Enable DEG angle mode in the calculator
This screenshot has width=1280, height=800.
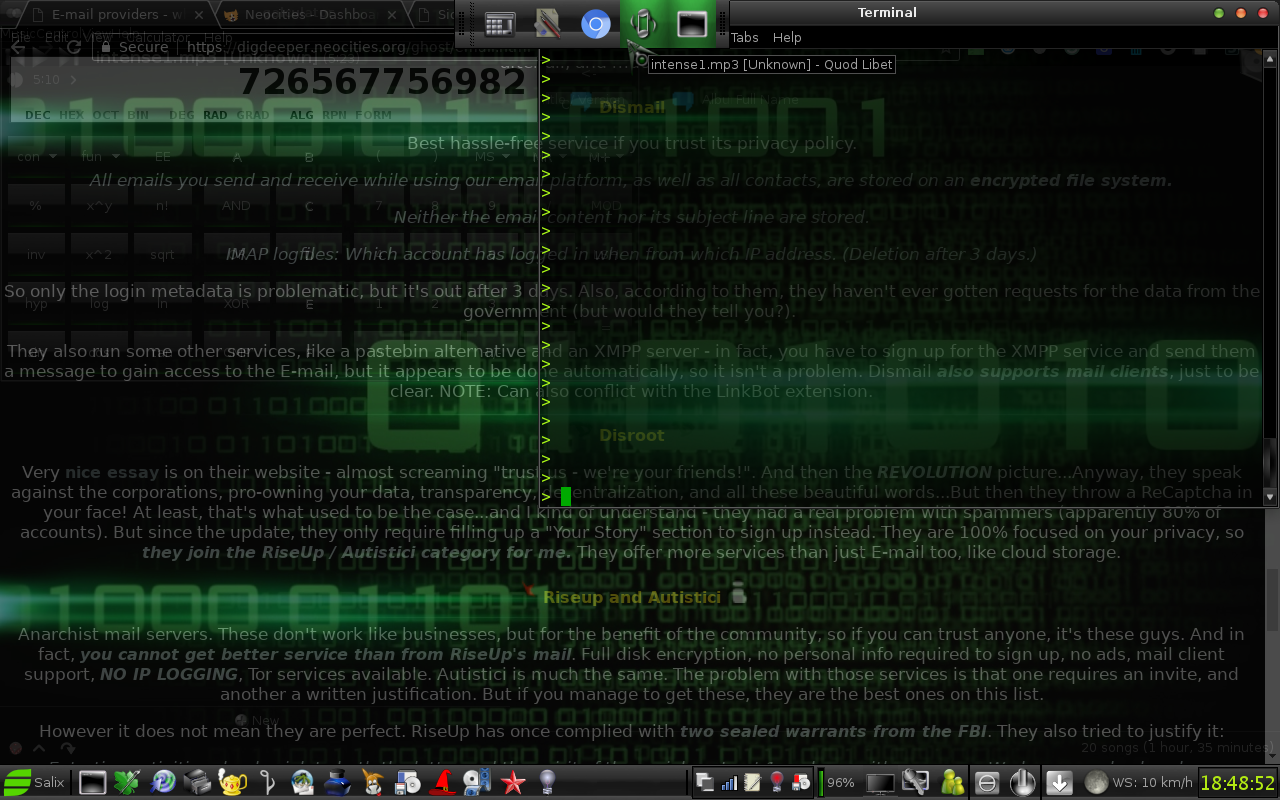[x=181, y=115]
